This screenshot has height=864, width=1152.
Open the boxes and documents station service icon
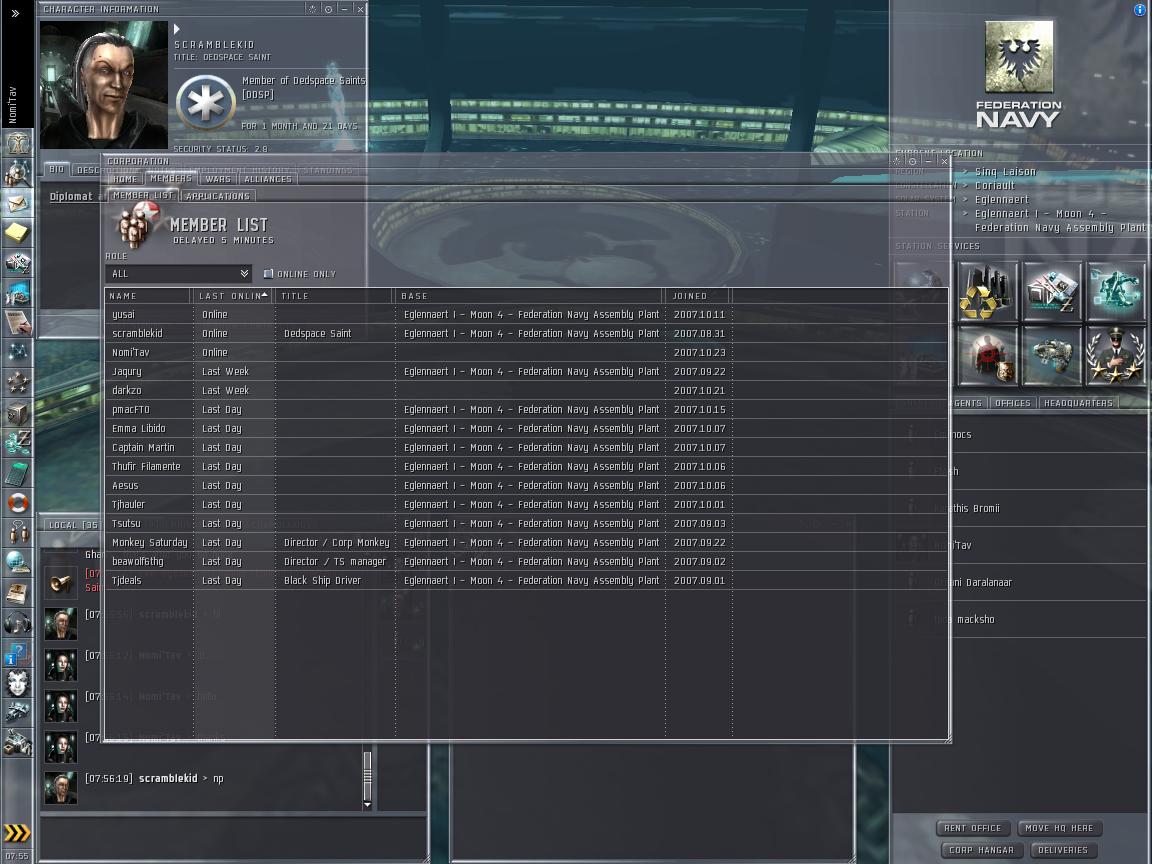[1052, 291]
